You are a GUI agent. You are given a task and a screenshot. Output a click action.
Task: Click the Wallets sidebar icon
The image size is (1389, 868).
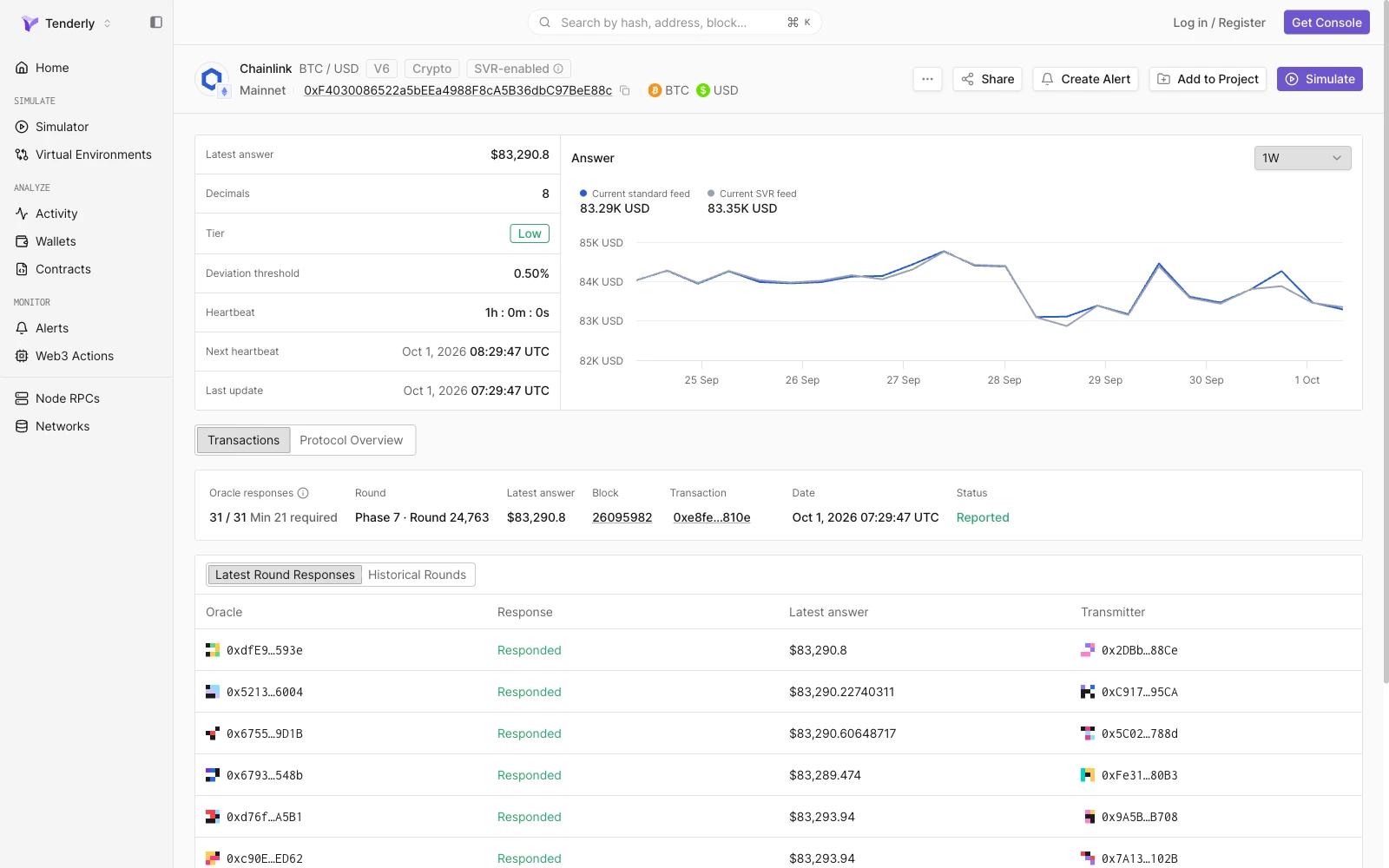22,241
